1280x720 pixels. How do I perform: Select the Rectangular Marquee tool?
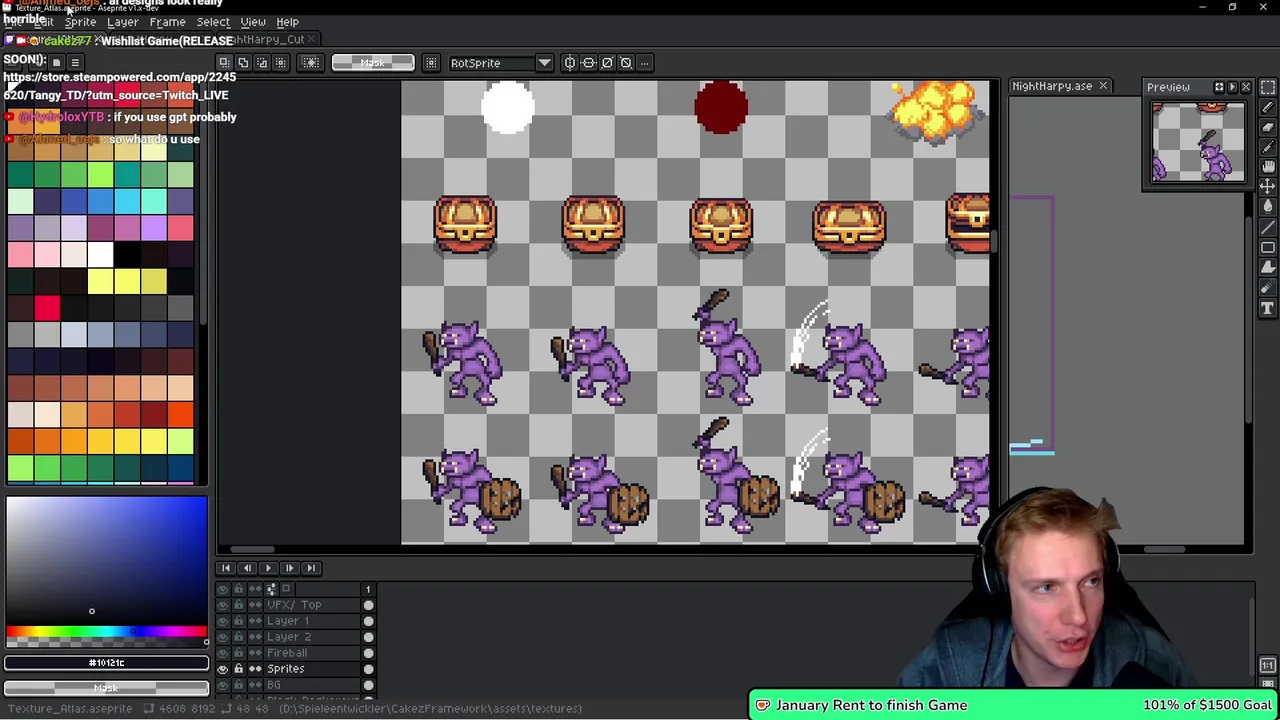coord(1268,87)
